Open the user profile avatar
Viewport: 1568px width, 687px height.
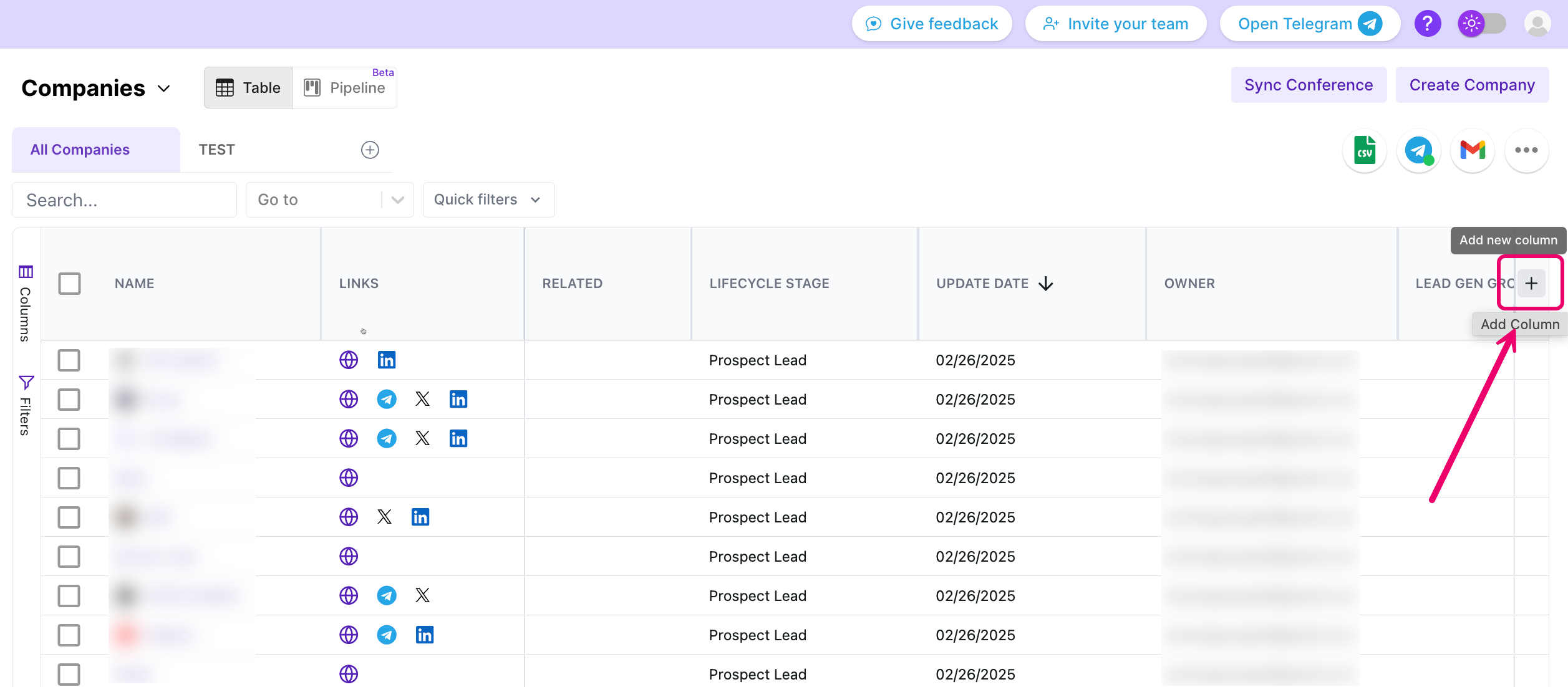tap(1537, 24)
